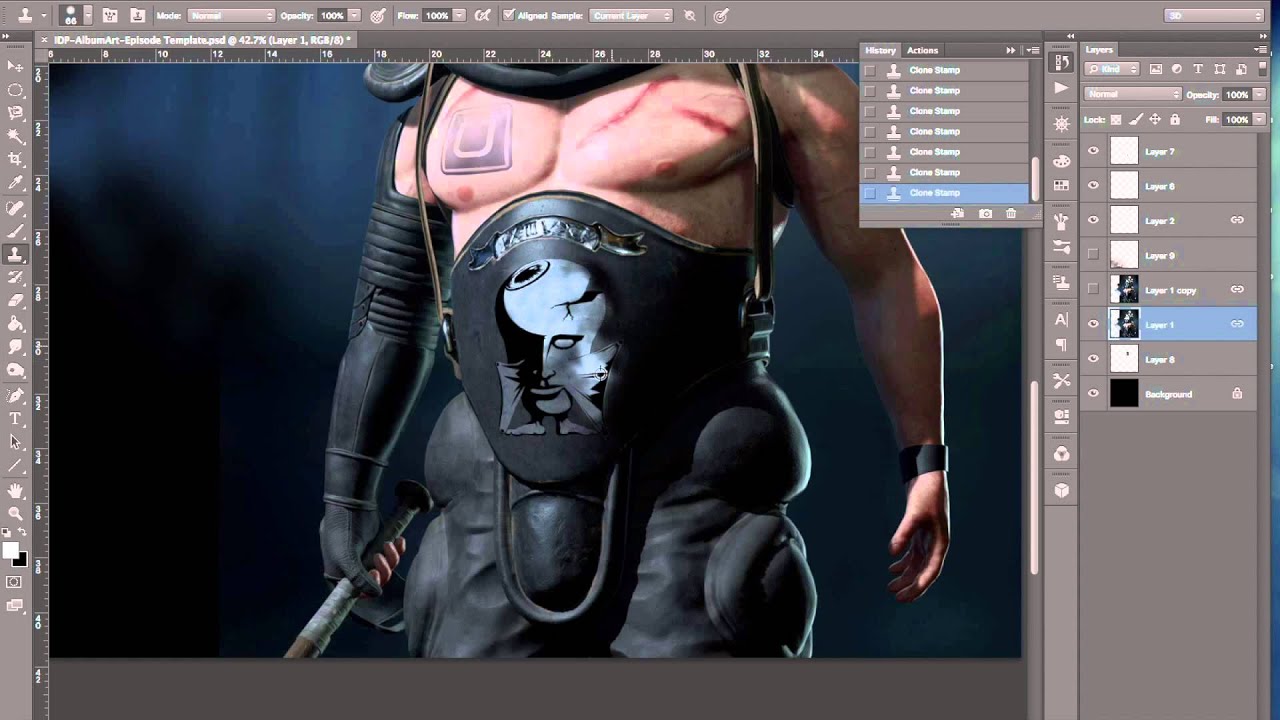Image resolution: width=1280 pixels, height=720 pixels.
Task: Select the Lasso tool
Action: pyautogui.click(x=15, y=113)
